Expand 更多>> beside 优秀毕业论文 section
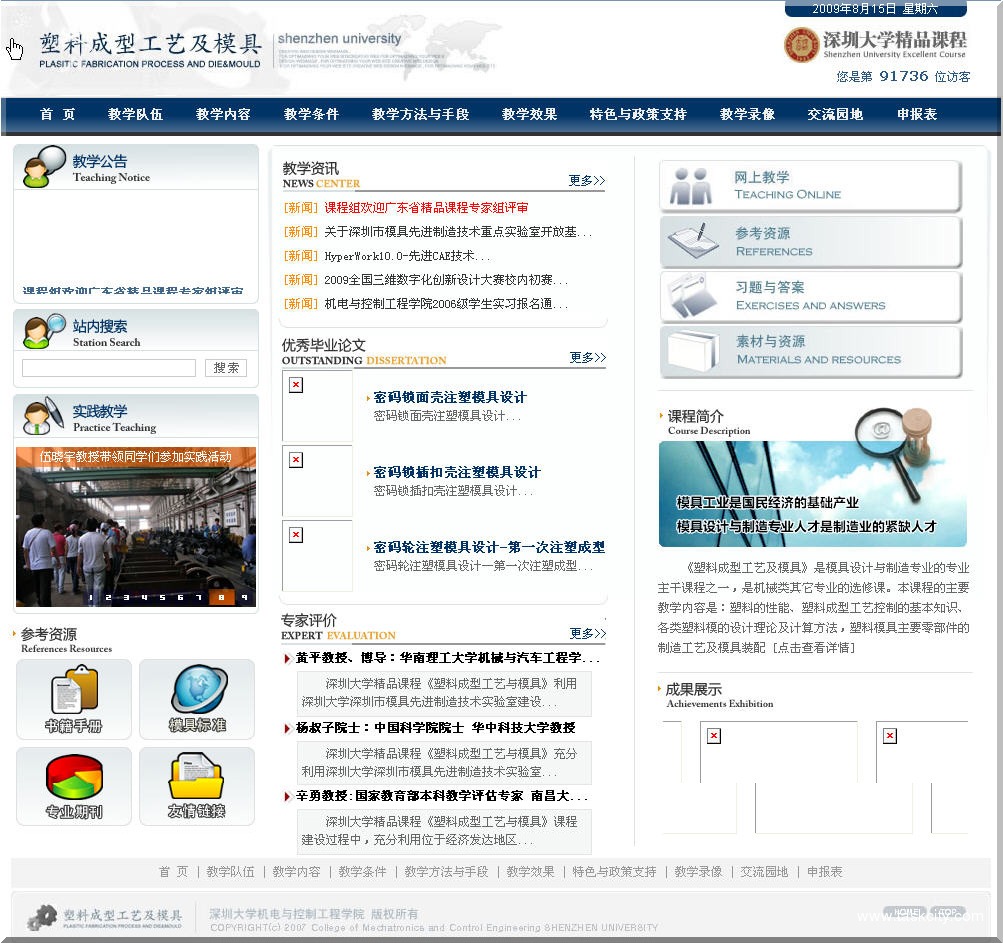 pyautogui.click(x=587, y=358)
